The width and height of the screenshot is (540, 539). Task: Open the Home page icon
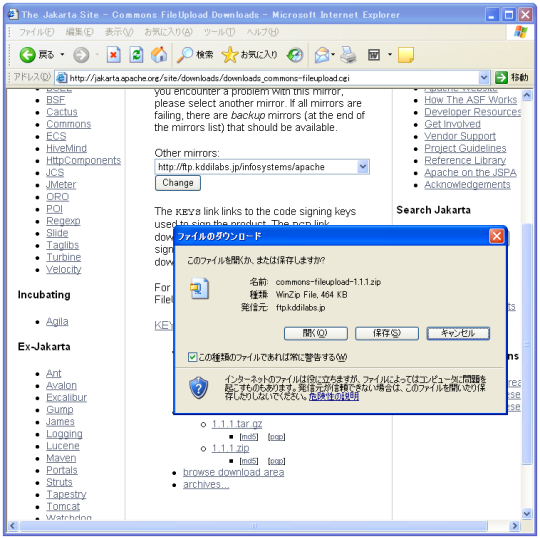tap(159, 55)
